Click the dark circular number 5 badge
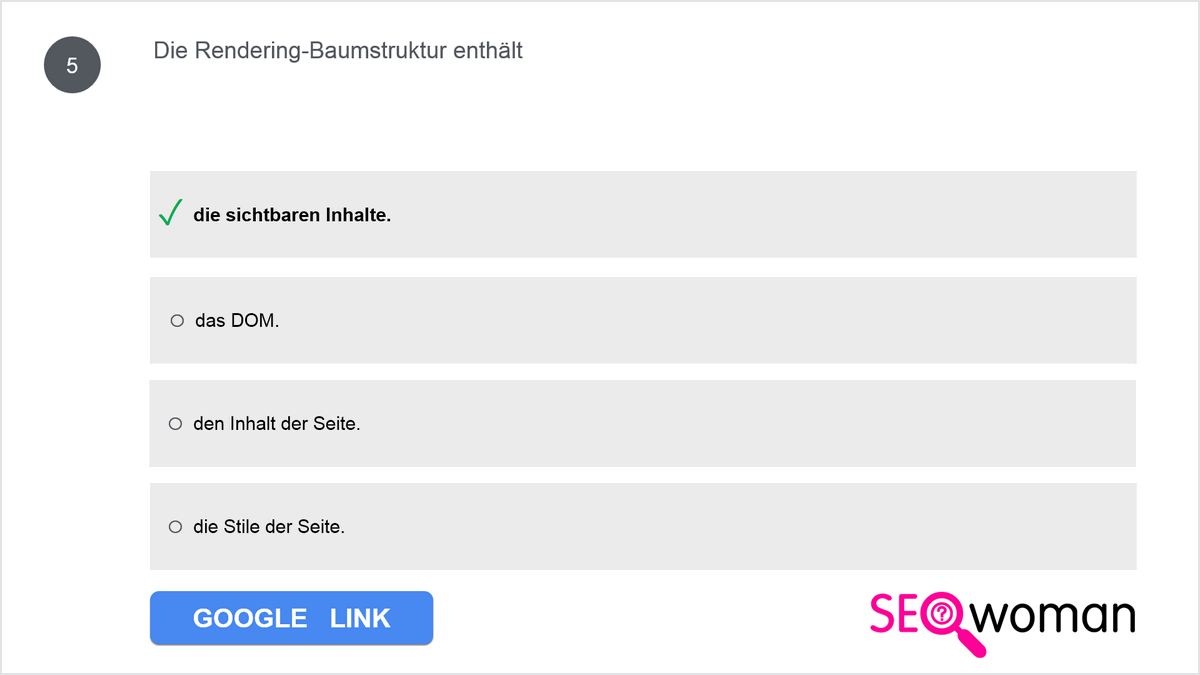 (72, 66)
